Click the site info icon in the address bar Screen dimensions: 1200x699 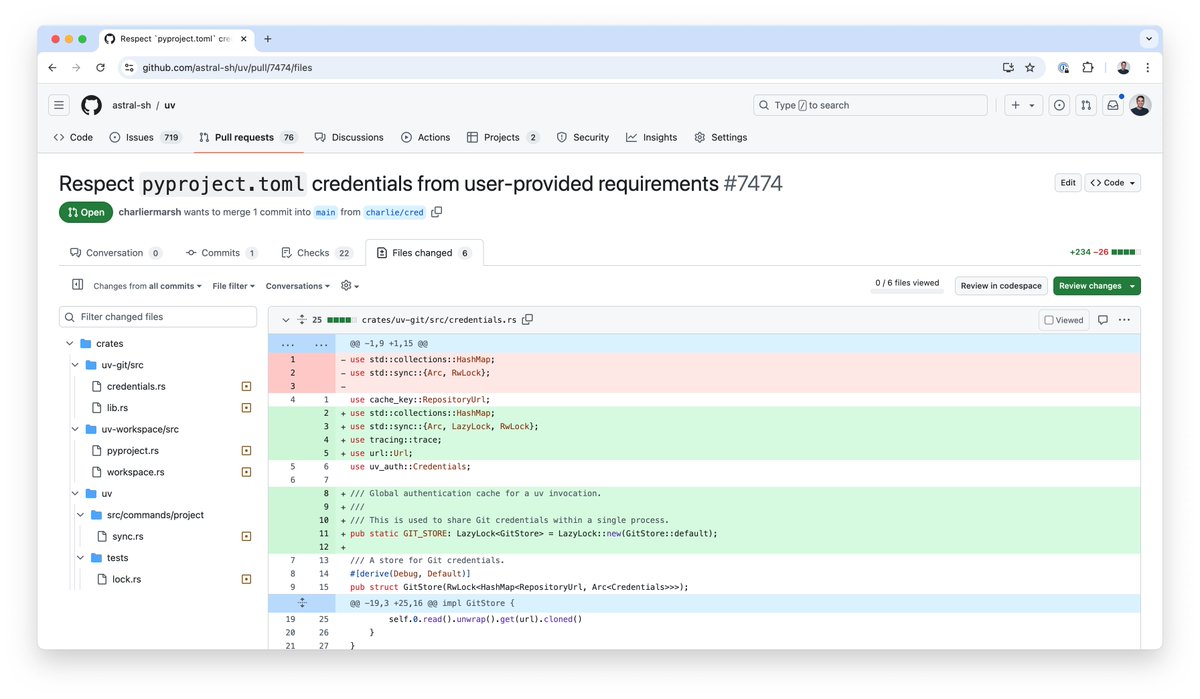(x=130, y=67)
